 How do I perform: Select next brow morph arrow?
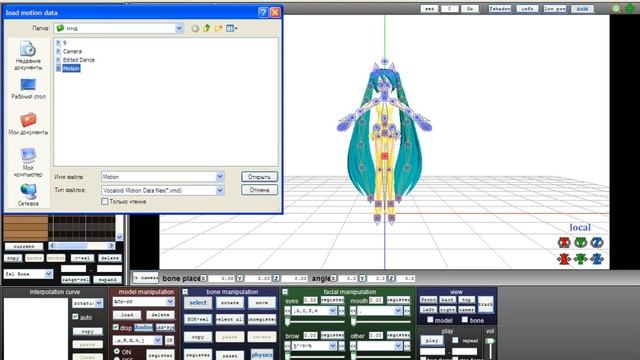(x=341, y=346)
